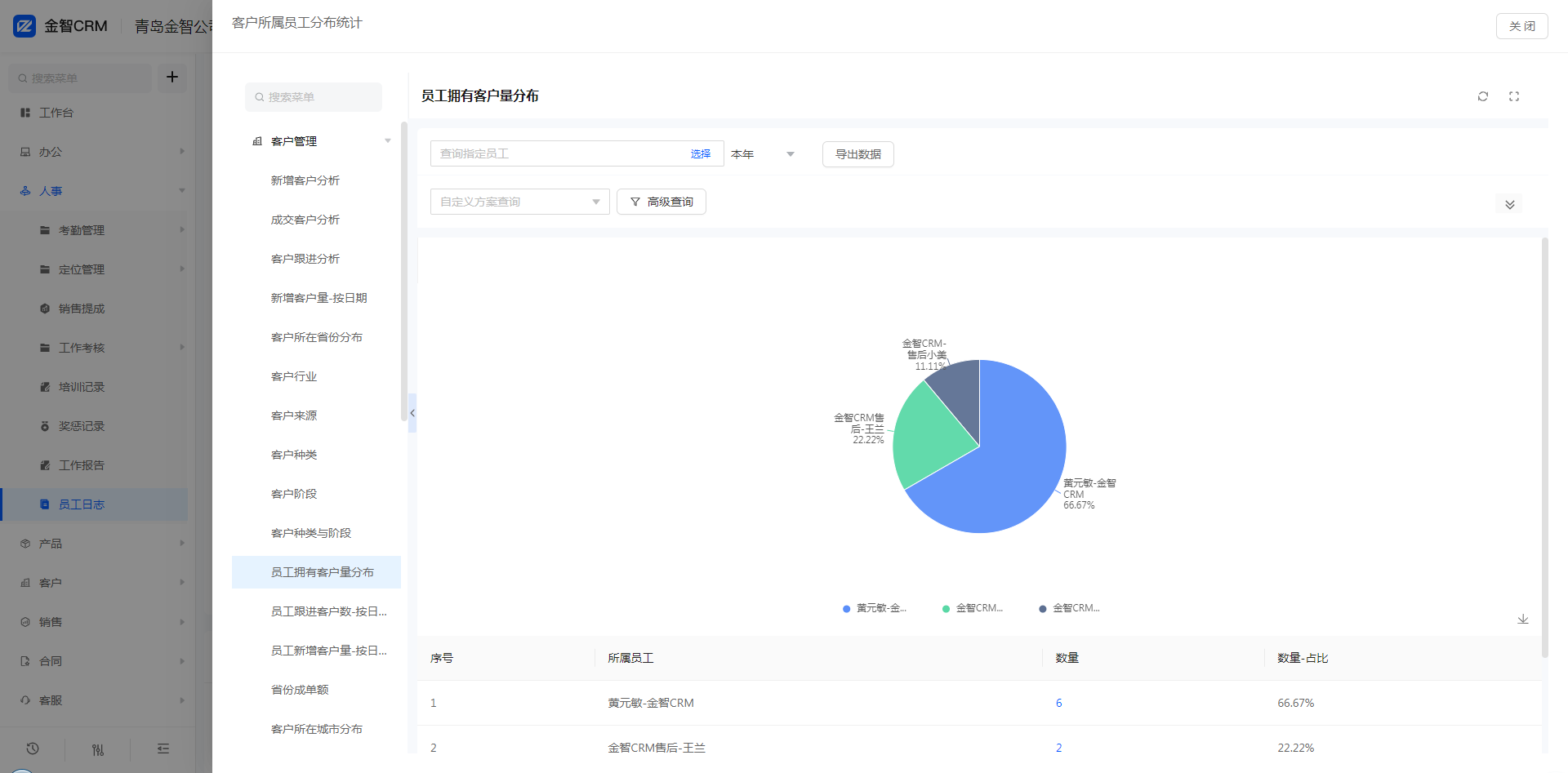Collapse the report menu side panel

pos(412,413)
